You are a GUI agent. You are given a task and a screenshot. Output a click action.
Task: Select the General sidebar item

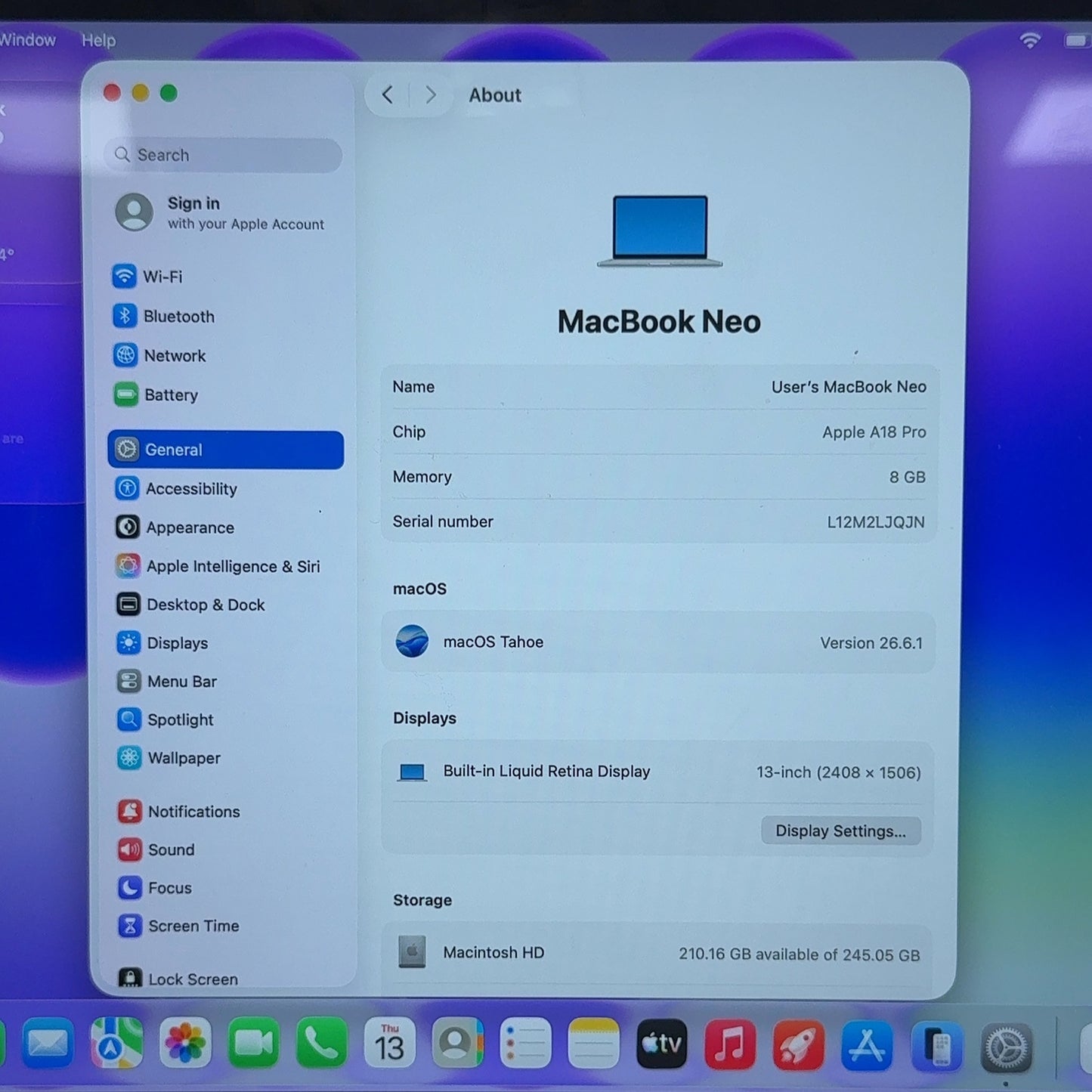225,450
